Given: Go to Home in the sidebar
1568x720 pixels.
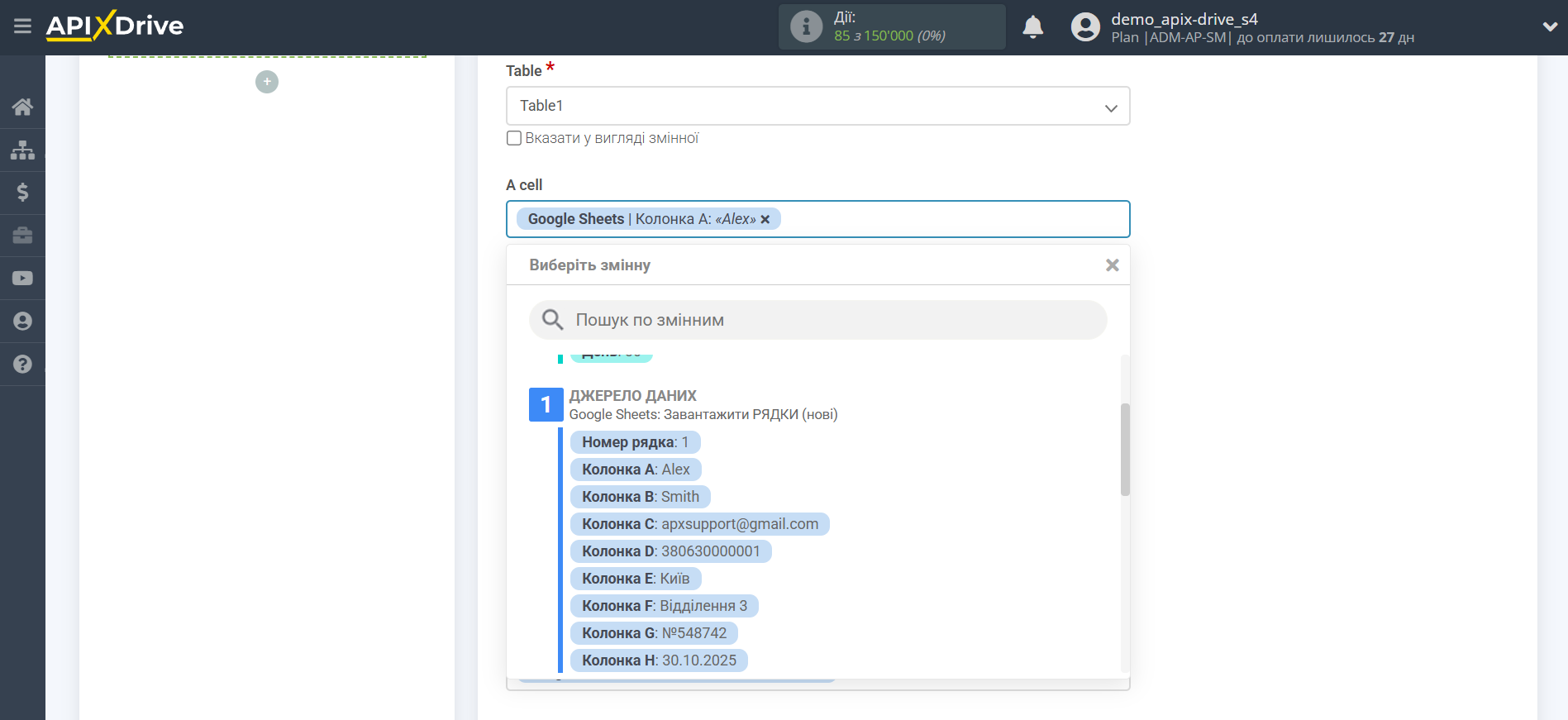Looking at the screenshot, I should coord(22,107).
